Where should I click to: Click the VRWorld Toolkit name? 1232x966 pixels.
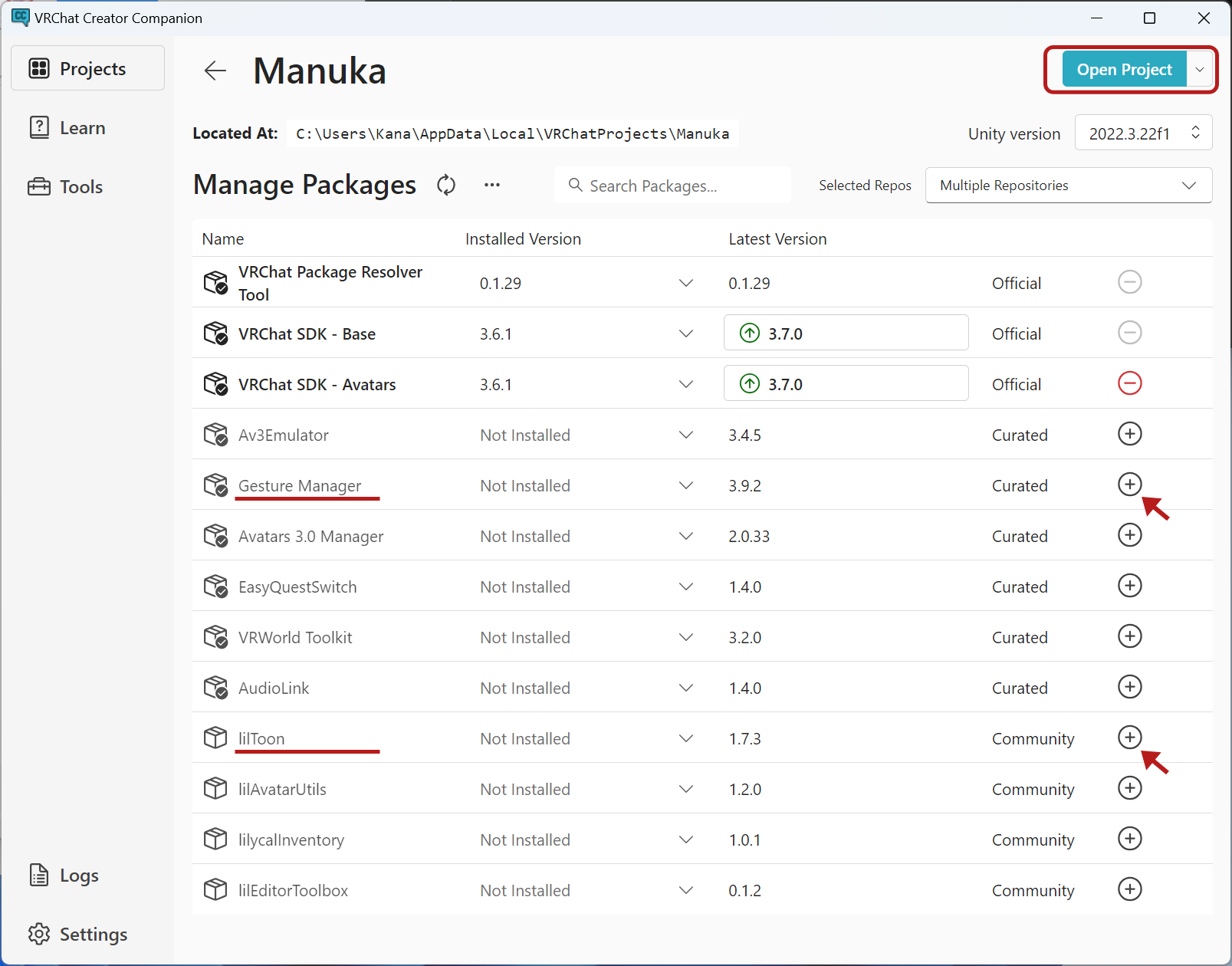pos(295,637)
